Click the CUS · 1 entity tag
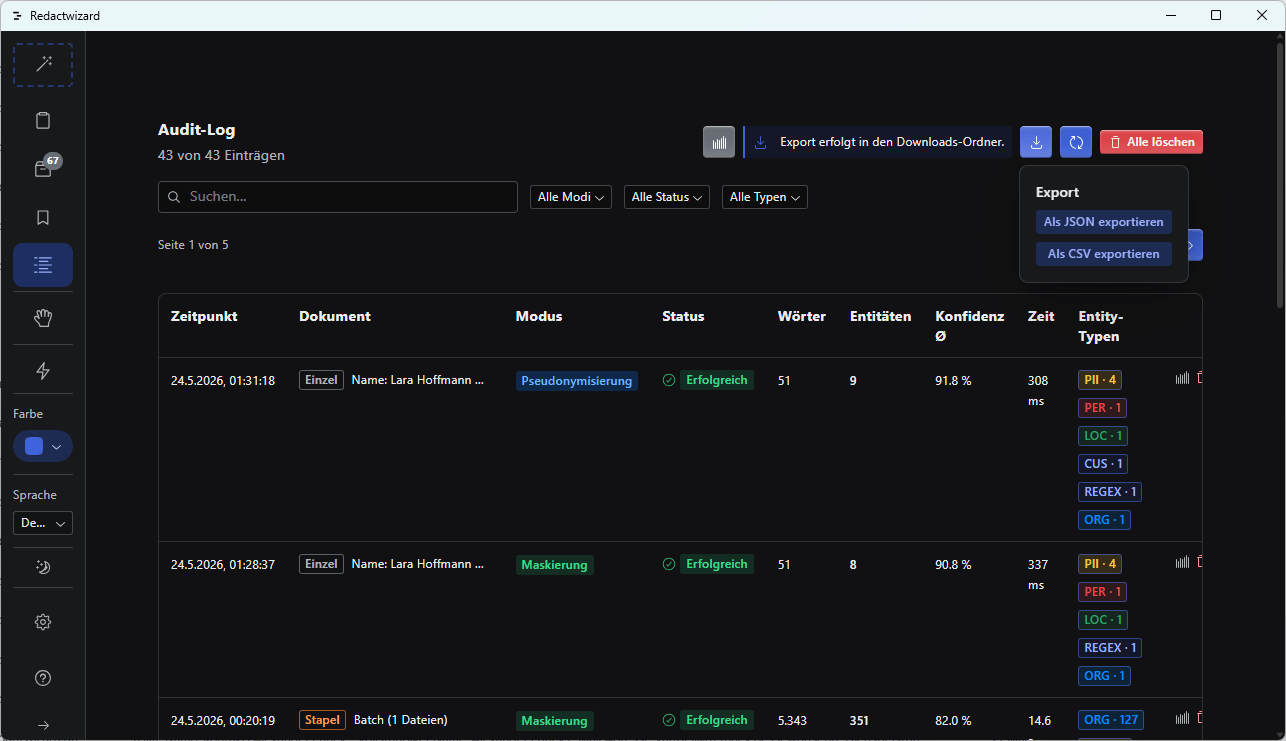The height and width of the screenshot is (741, 1286). click(1104, 464)
